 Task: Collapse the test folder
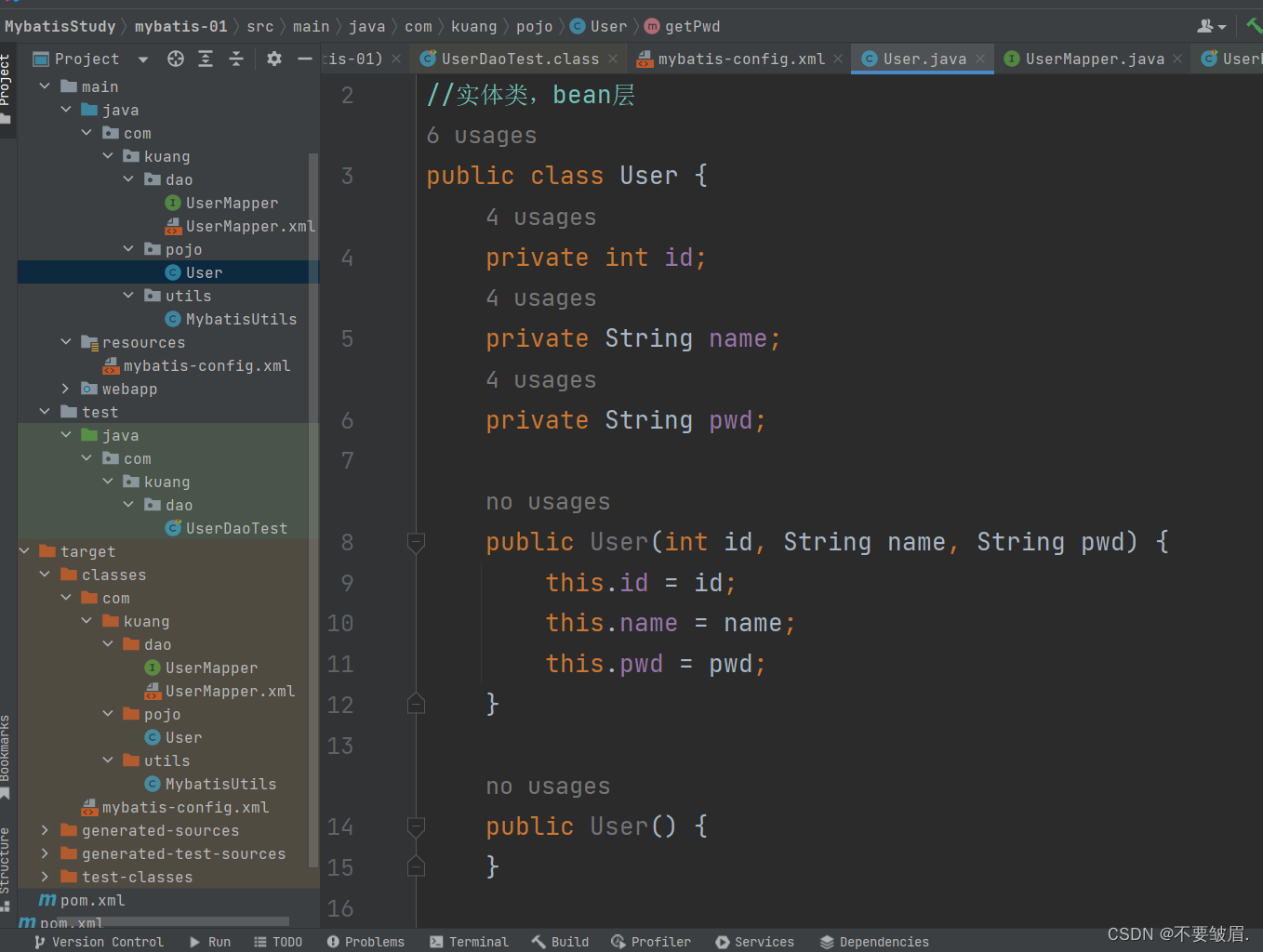pos(45,412)
